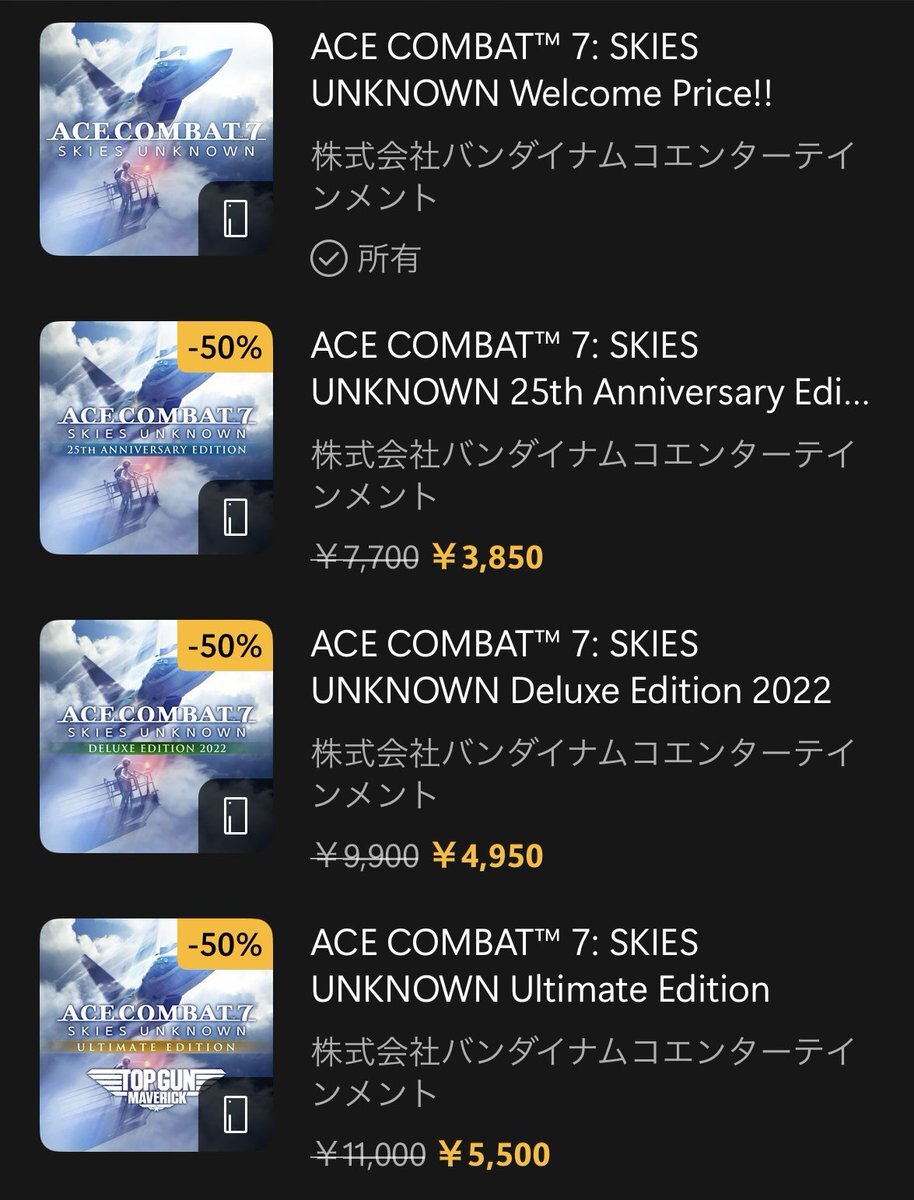Click -50% badge on Ultimate Edition

(224, 944)
